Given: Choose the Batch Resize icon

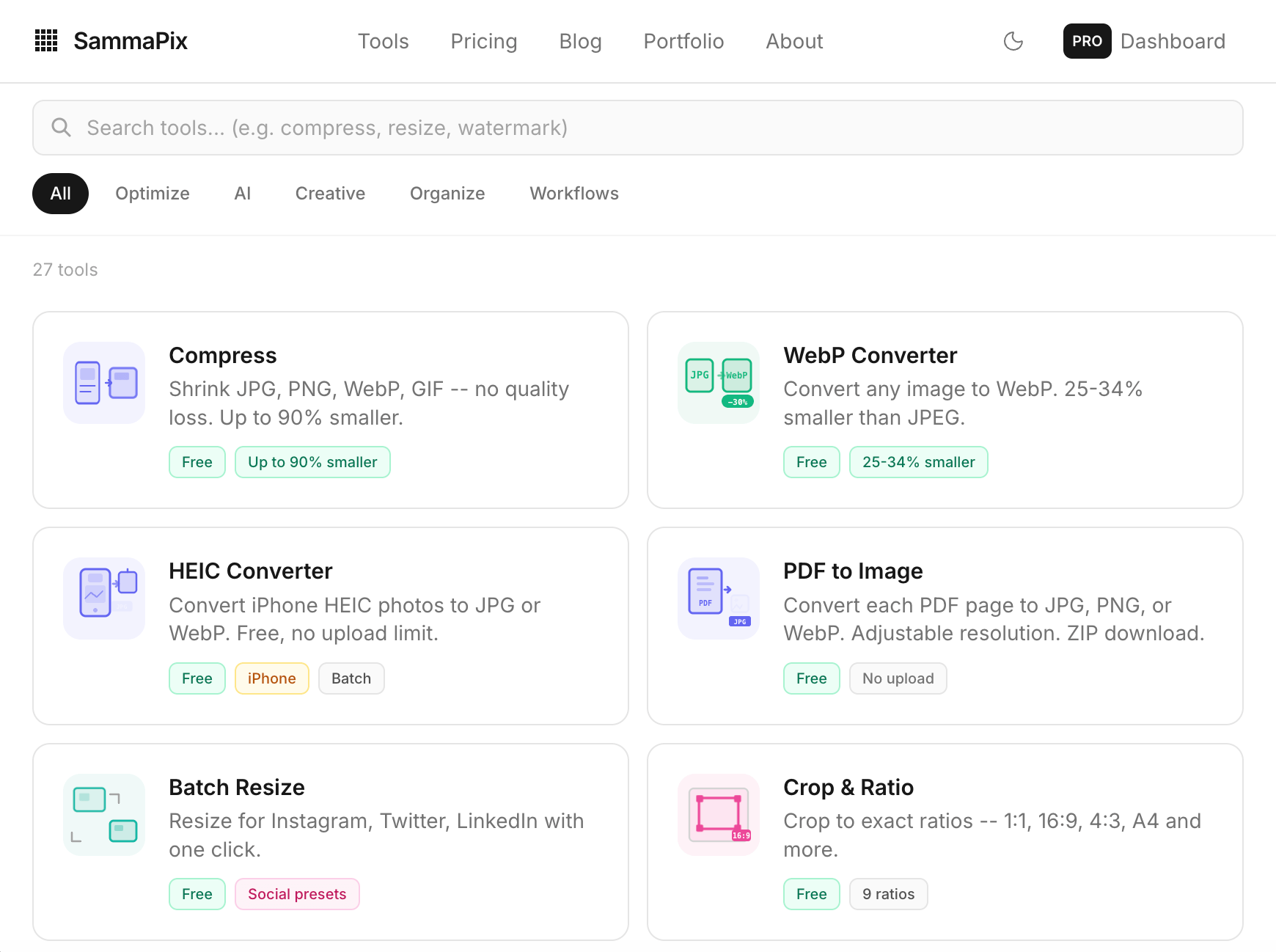Looking at the screenshot, I should (x=104, y=815).
